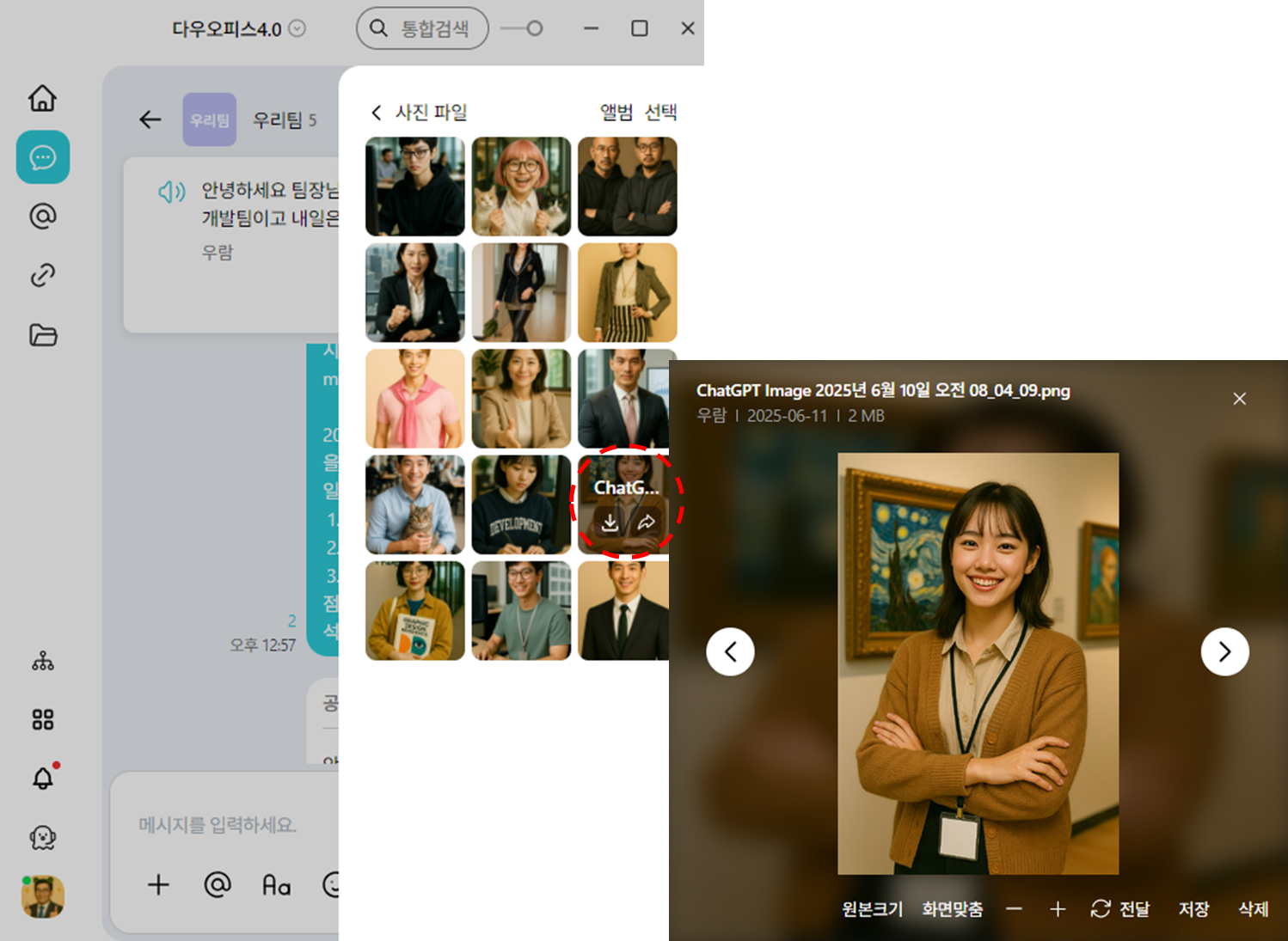Click 선택 in photo panel header
This screenshot has width=1288, height=941.
pyautogui.click(x=660, y=113)
